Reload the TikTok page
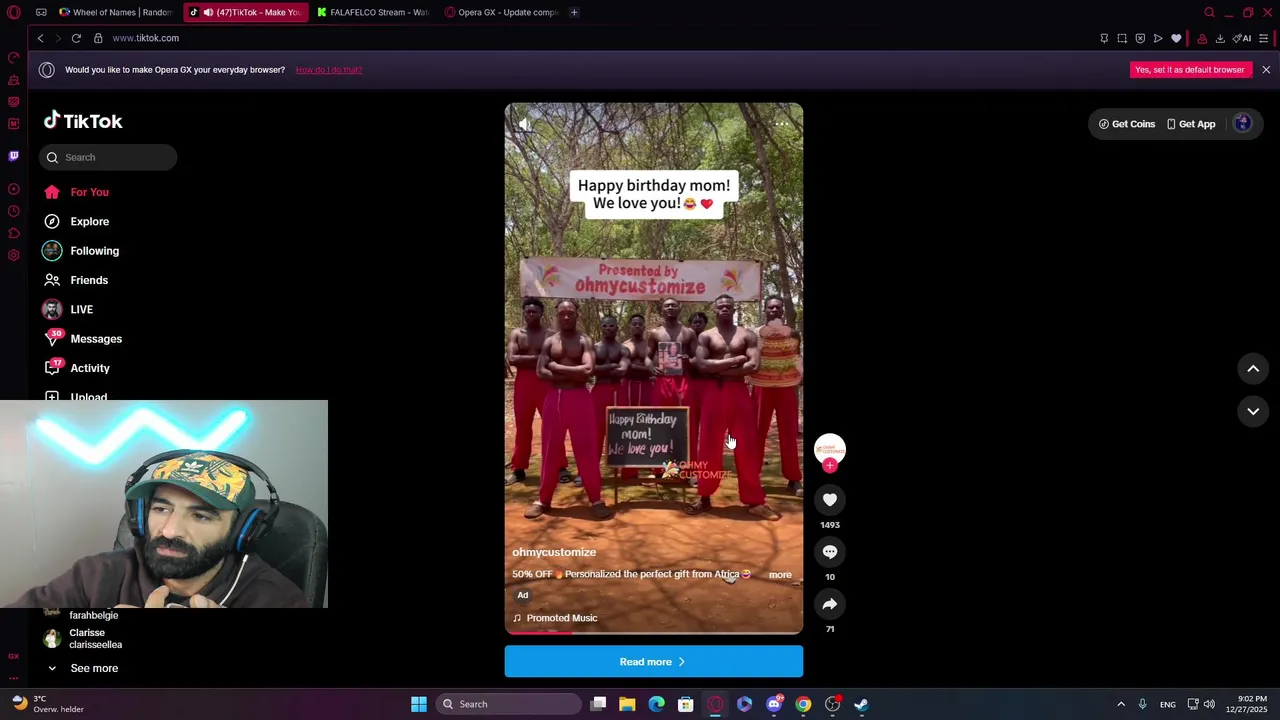Image resolution: width=1280 pixels, height=720 pixels. [76, 38]
